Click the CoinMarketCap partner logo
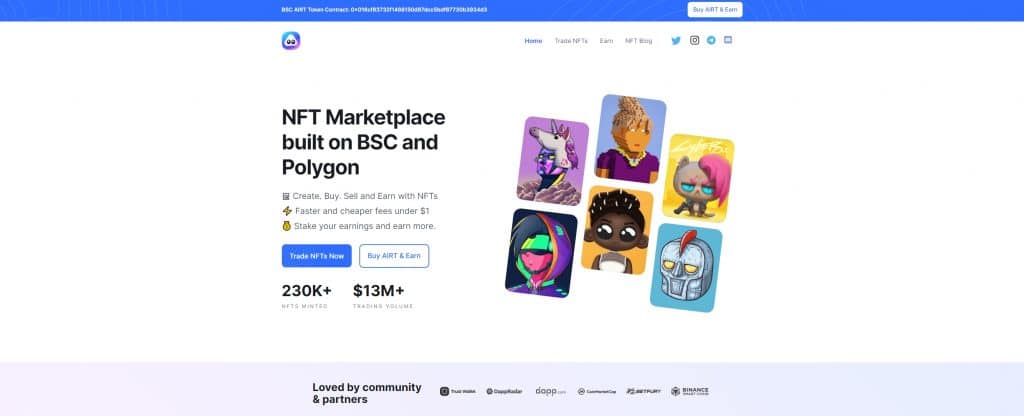Screen dimensions: 1024x416 (597, 391)
